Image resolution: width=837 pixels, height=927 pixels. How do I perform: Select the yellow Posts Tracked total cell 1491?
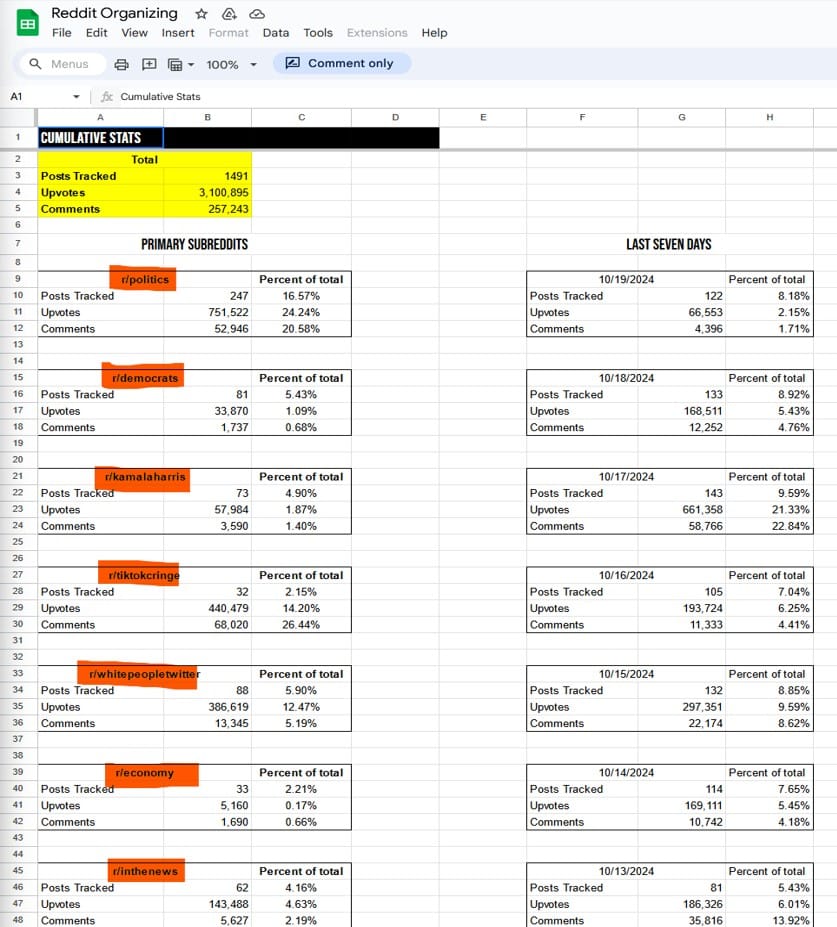tap(207, 176)
